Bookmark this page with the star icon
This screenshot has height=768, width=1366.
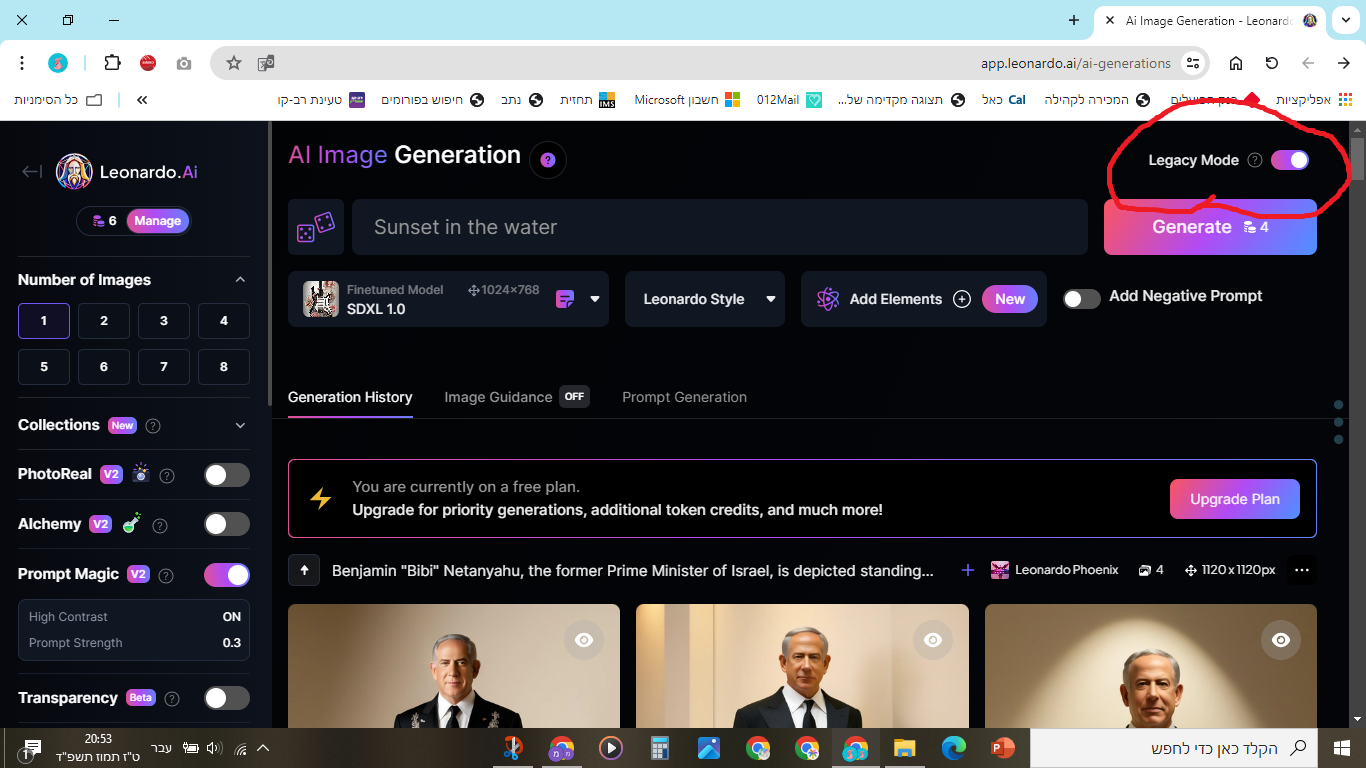[234, 63]
